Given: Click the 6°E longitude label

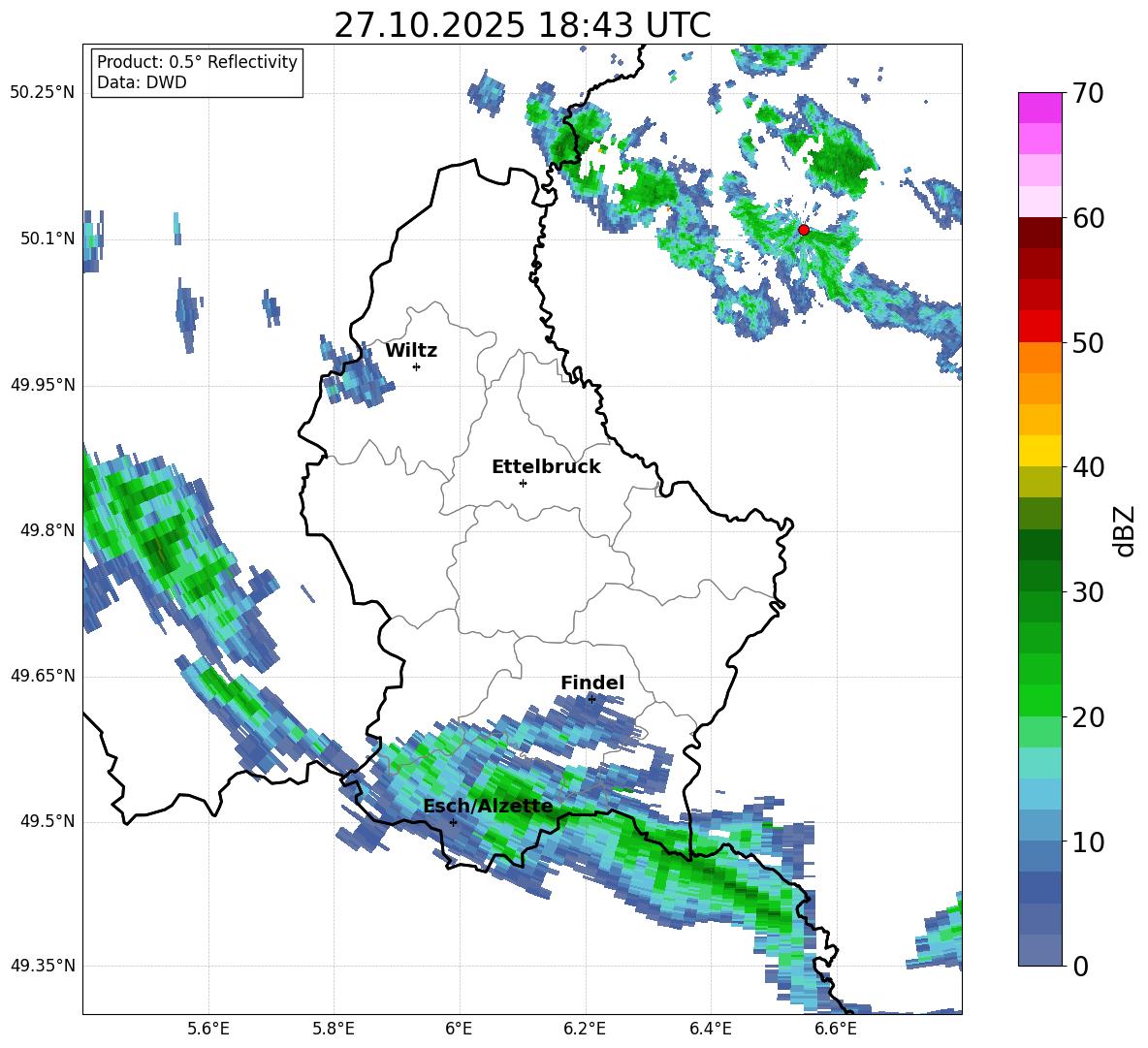Looking at the screenshot, I should 459,1029.
